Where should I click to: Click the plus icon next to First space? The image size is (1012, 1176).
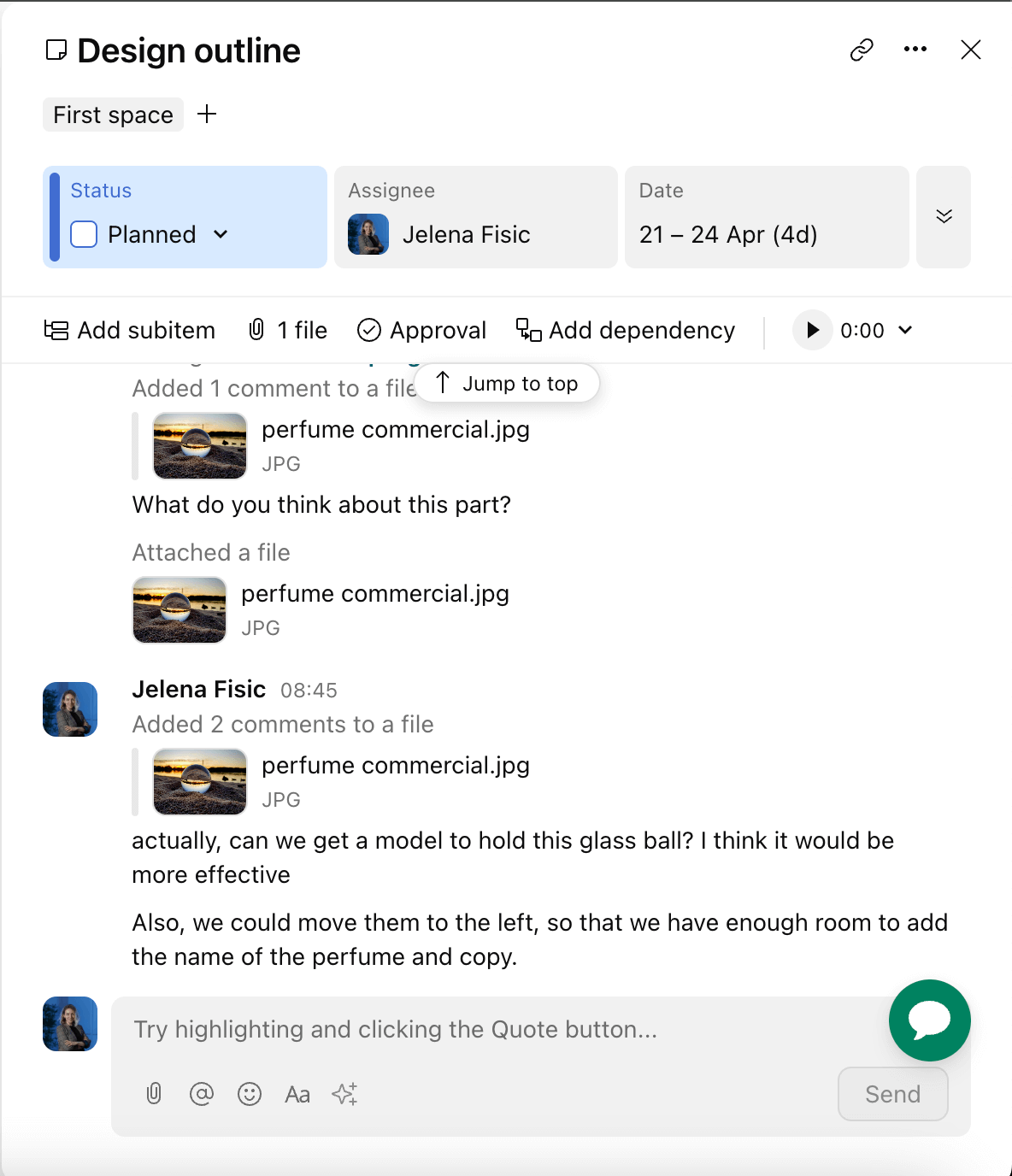pyautogui.click(x=207, y=115)
